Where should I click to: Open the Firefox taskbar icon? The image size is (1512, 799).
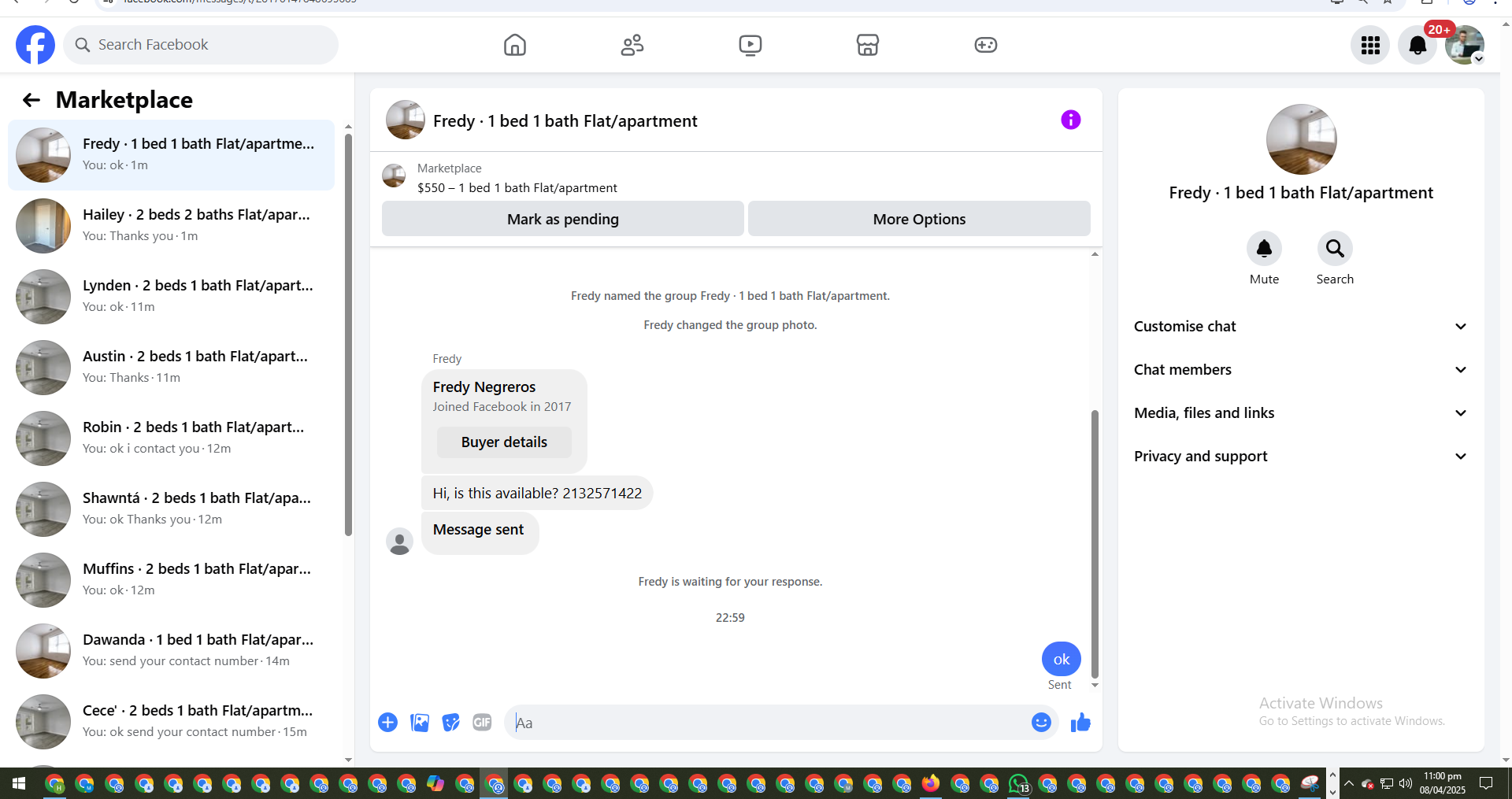(931, 783)
